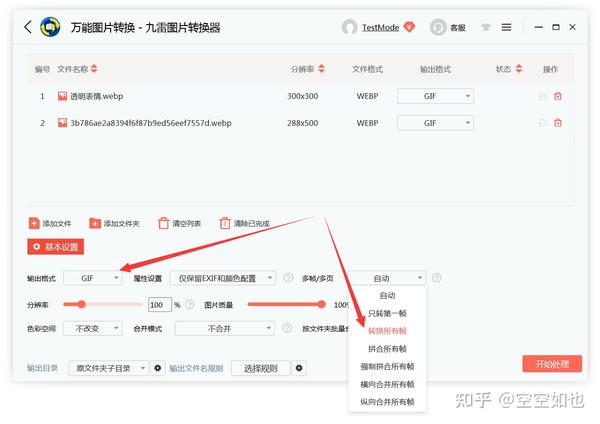Click 清除已完成 to remove completed items

[x=245, y=223]
